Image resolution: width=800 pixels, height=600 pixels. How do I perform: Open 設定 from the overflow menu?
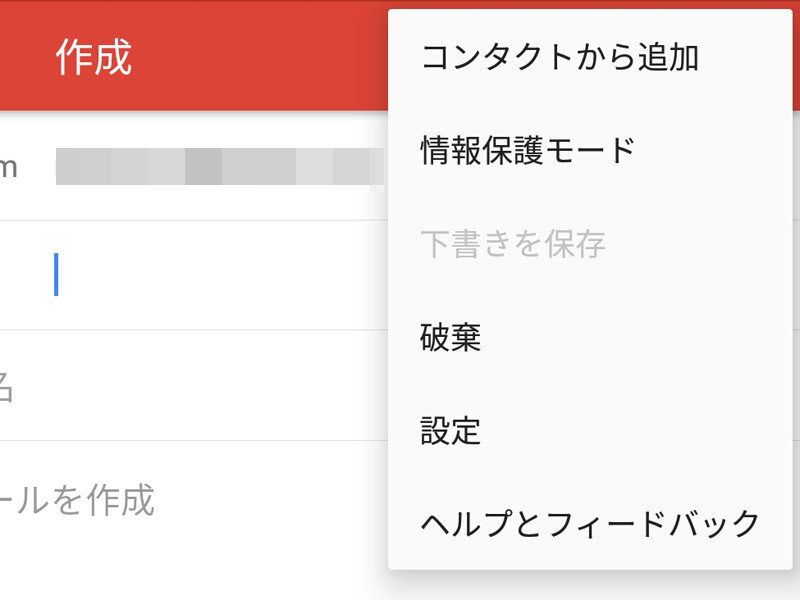(451, 431)
